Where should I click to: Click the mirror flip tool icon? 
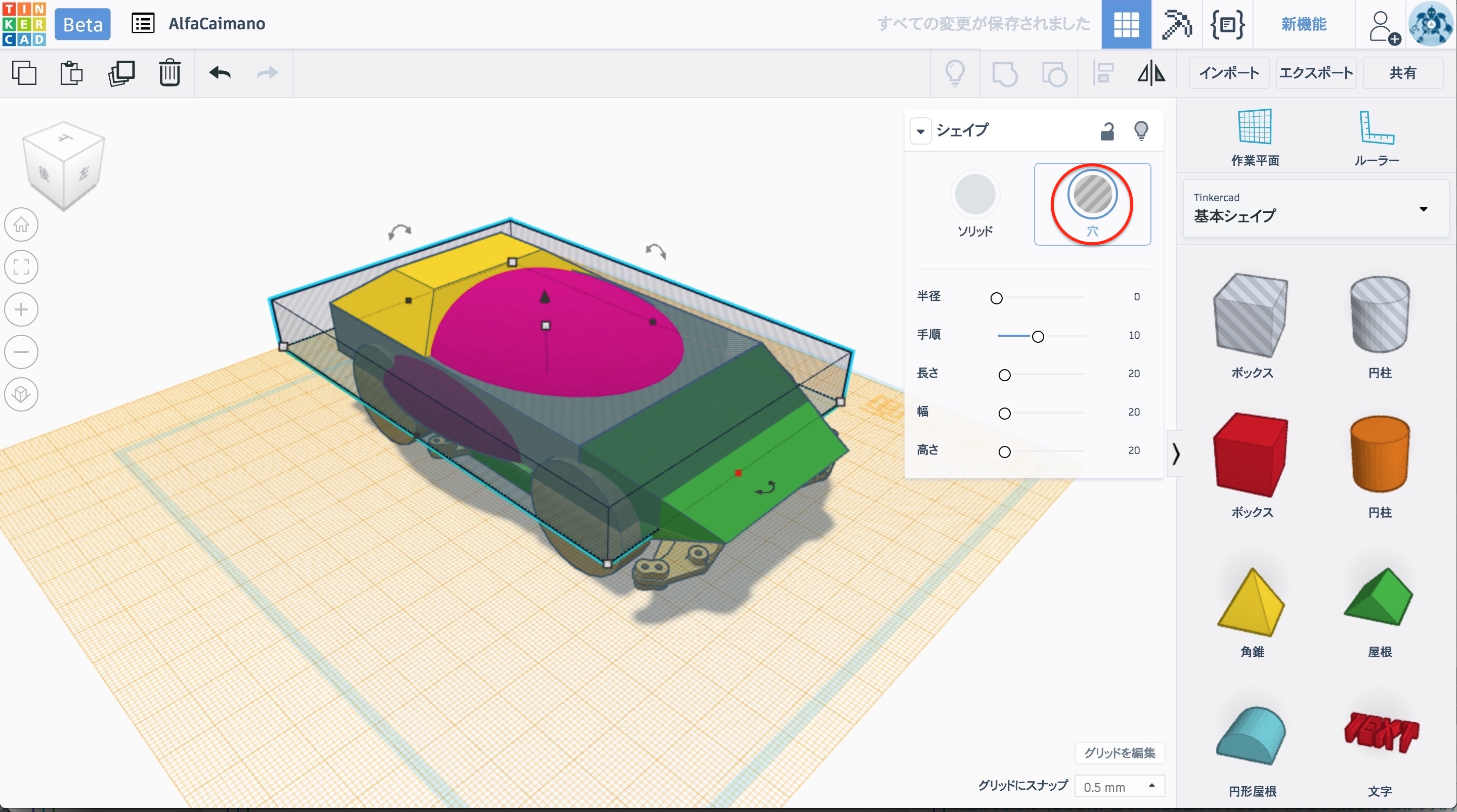(1151, 73)
